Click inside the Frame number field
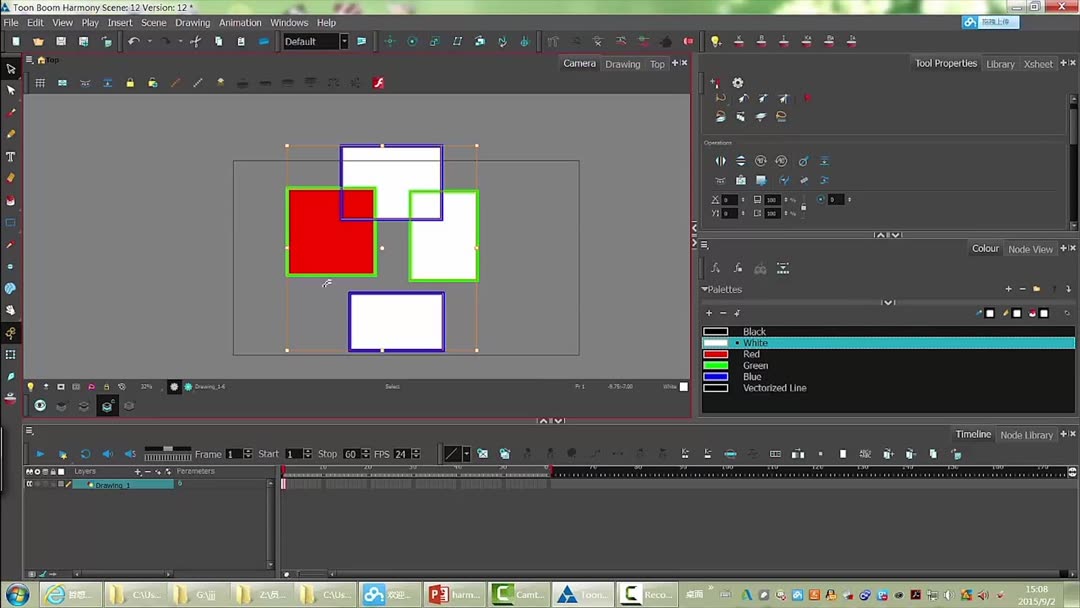The image size is (1080, 608). 235,453
